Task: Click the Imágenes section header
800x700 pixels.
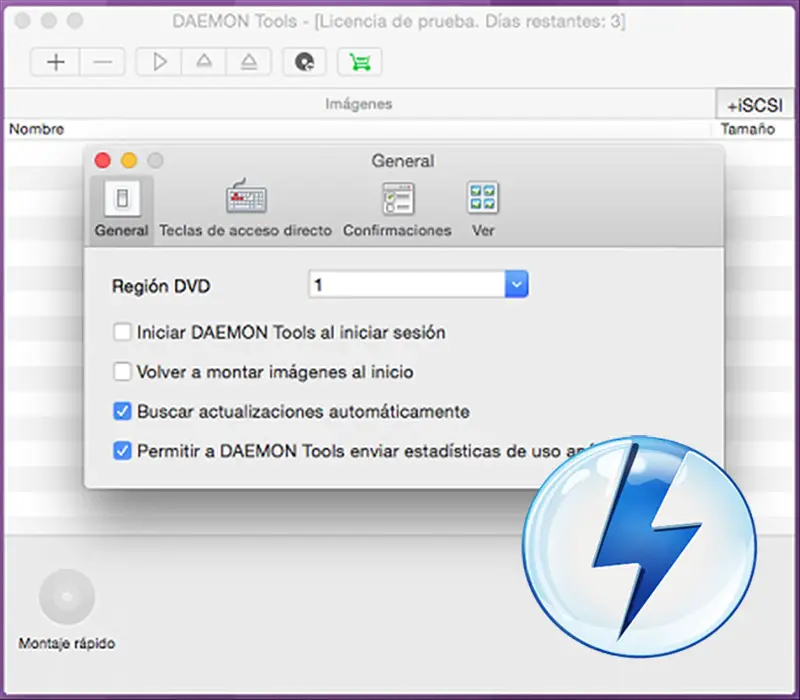Action: tap(359, 104)
